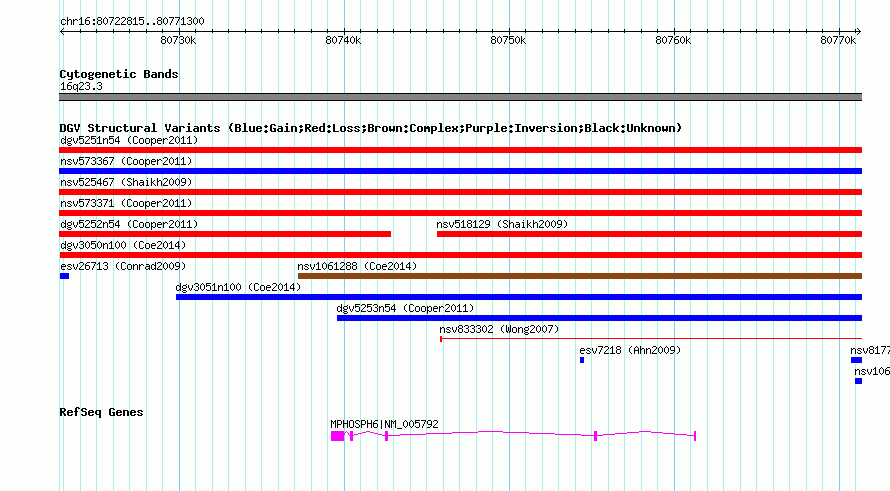Screen dimensions: 890x491
Task: Open the dgv5251n54 (Cooper2011) label
Action: coord(129,140)
